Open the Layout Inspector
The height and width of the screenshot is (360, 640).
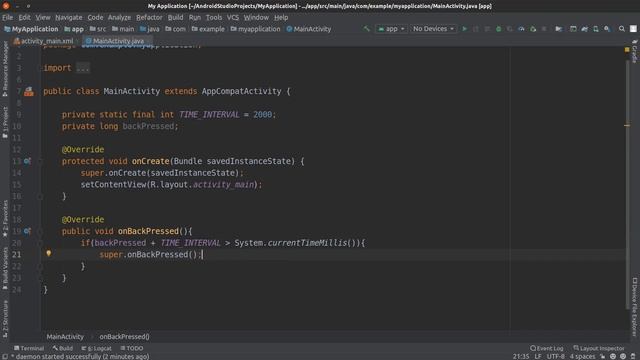tap(599, 348)
